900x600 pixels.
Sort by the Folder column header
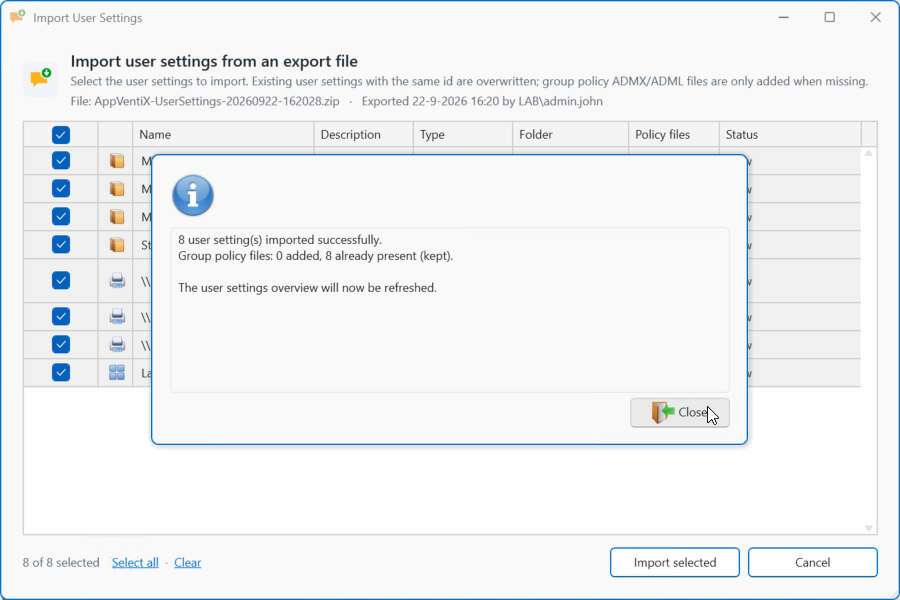coord(571,134)
